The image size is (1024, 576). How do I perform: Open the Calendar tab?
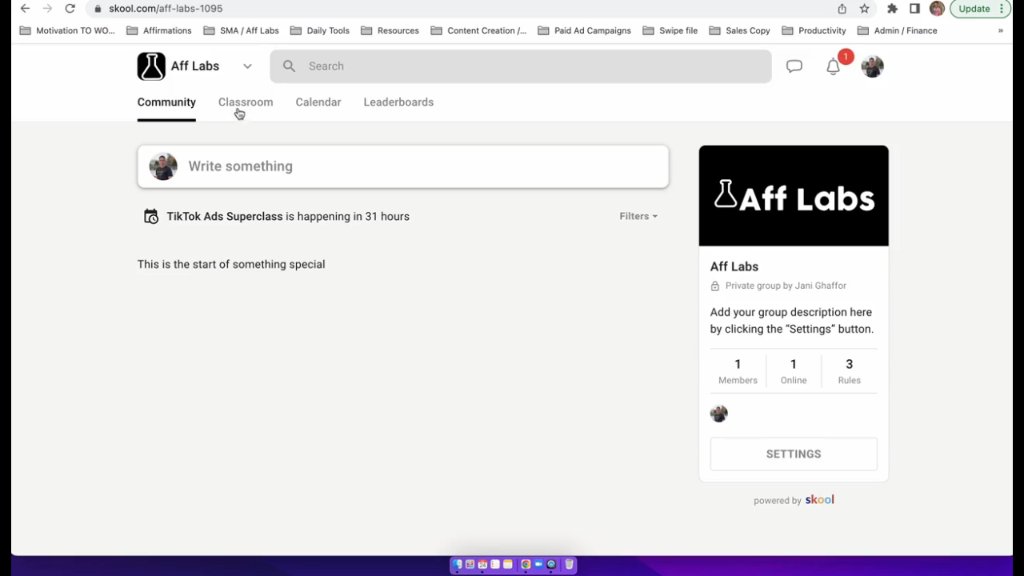tap(318, 102)
